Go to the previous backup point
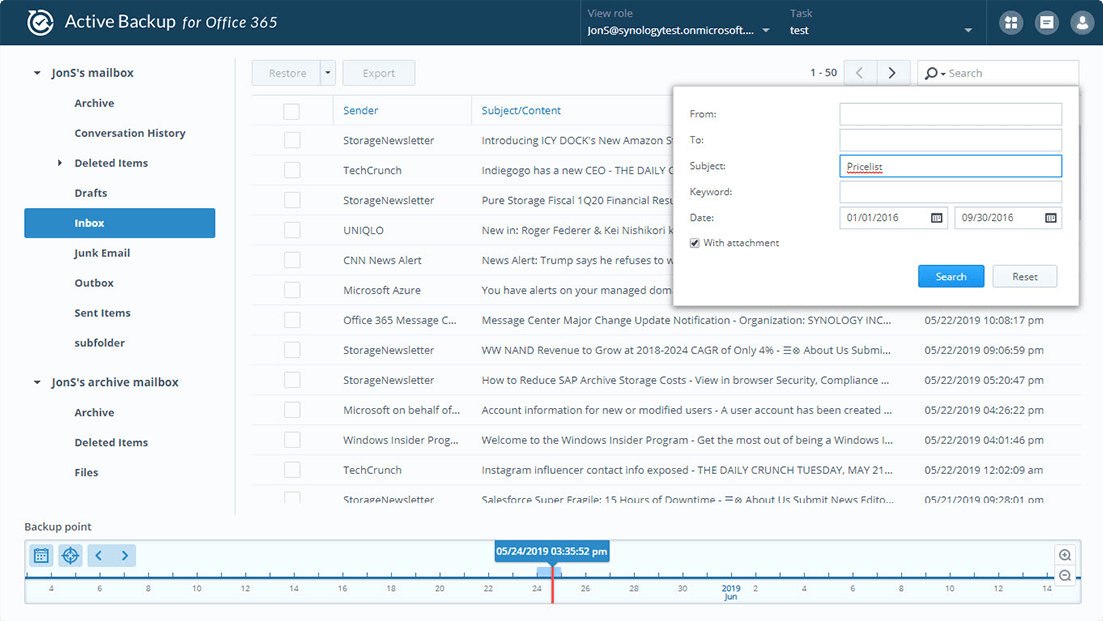The image size is (1103, 621). click(98, 556)
